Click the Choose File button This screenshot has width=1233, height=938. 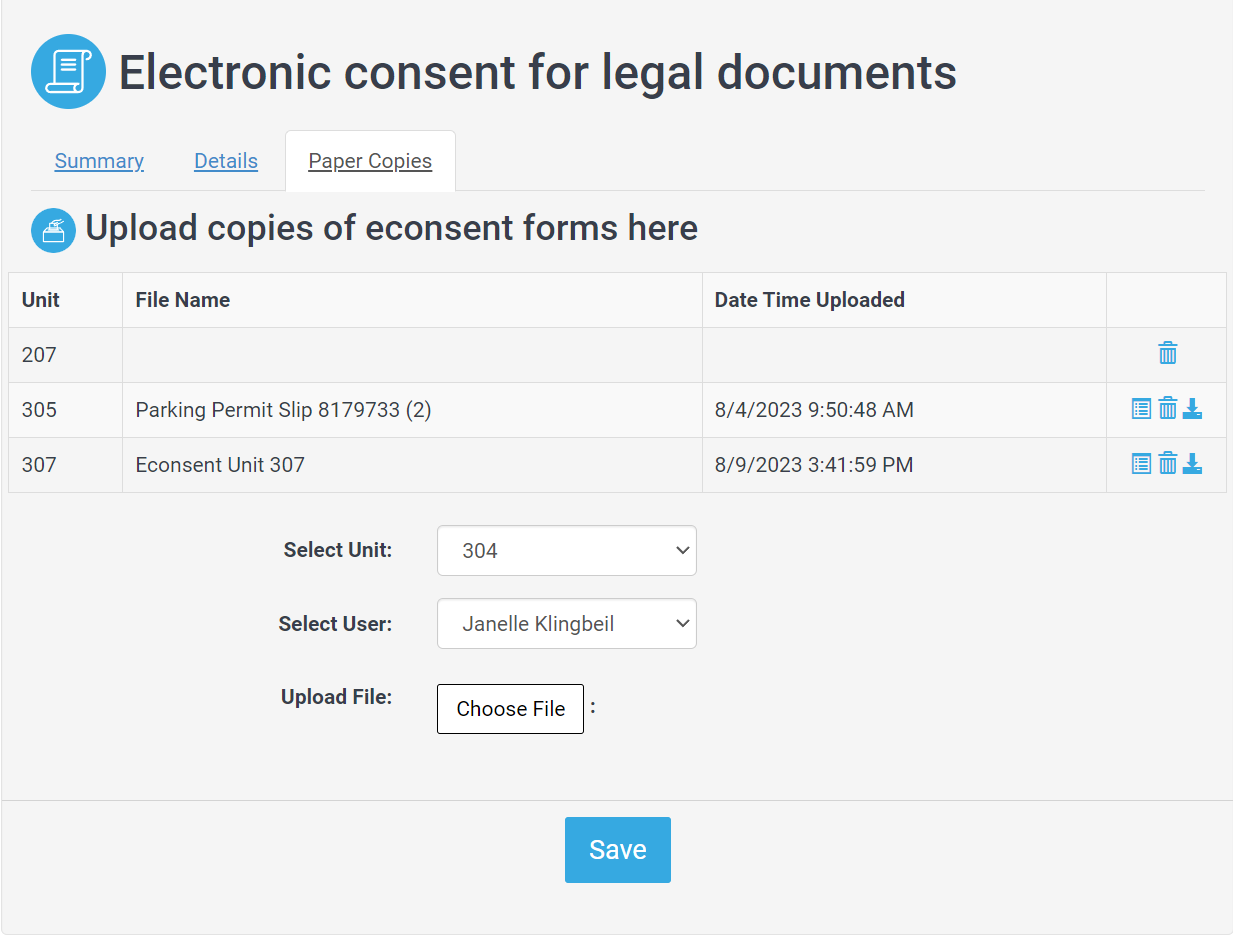pyautogui.click(x=510, y=709)
